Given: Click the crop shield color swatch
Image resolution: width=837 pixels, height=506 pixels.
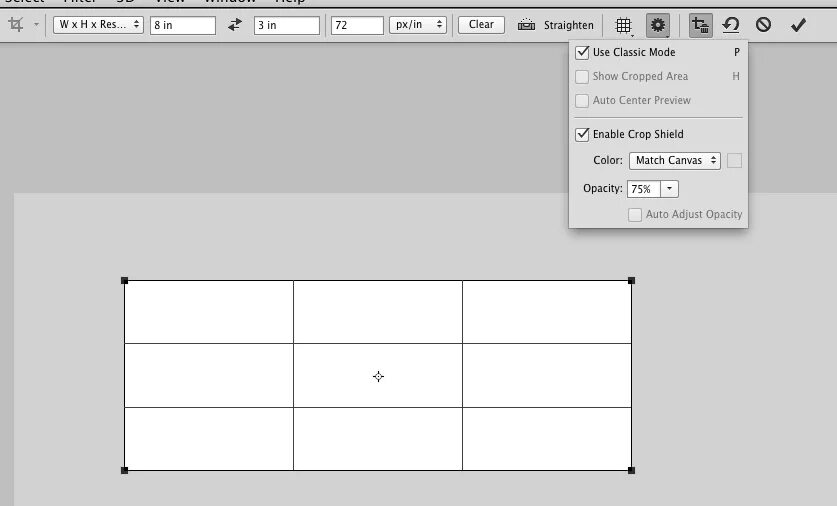Looking at the screenshot, I should coord(734,161).
